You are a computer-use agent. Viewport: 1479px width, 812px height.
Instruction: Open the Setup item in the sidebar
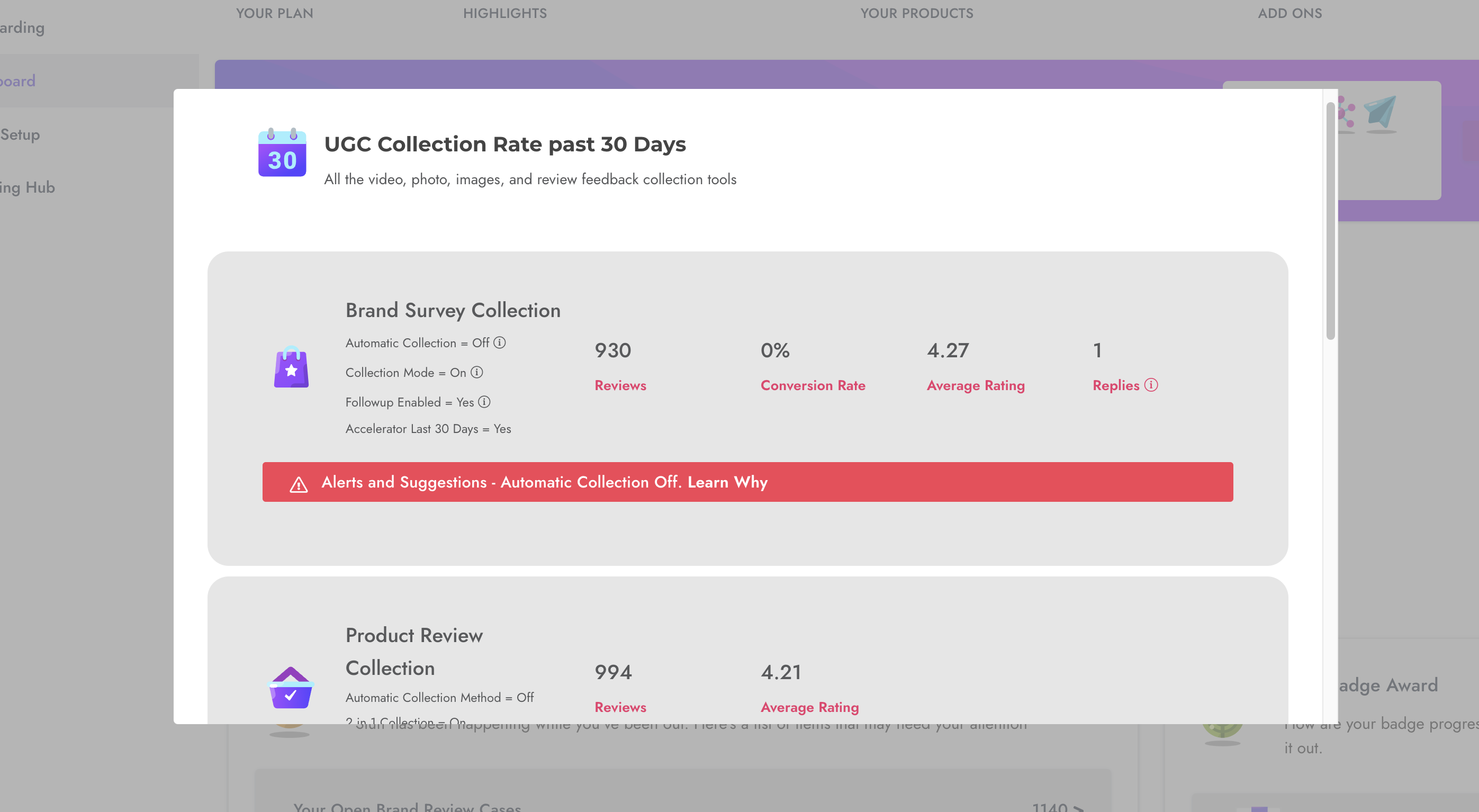(20, 134)
